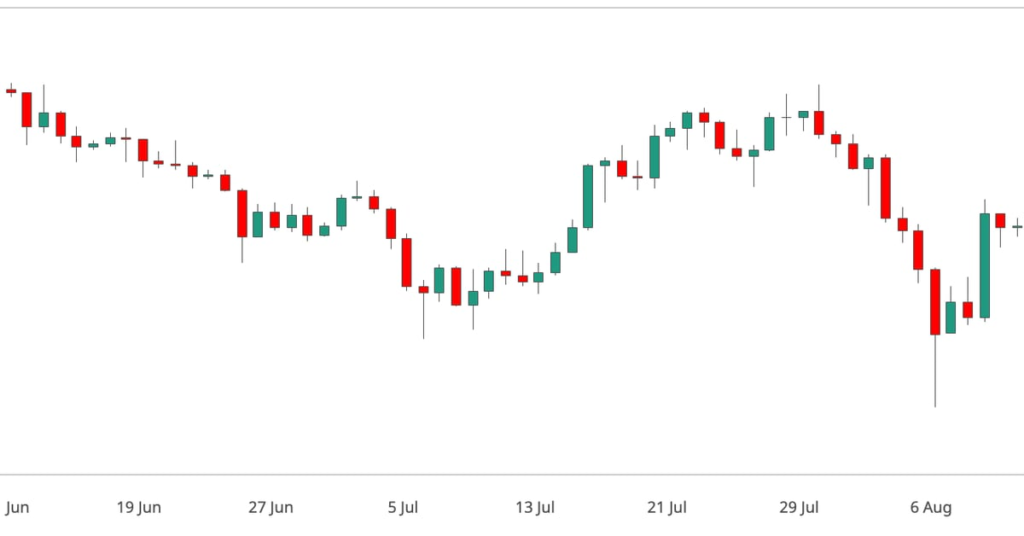Image resolution: width=1024 pixels, height=536 pixels.
Task: Click the thin doji candle above 29 Jul
Action: pos(786,118)
